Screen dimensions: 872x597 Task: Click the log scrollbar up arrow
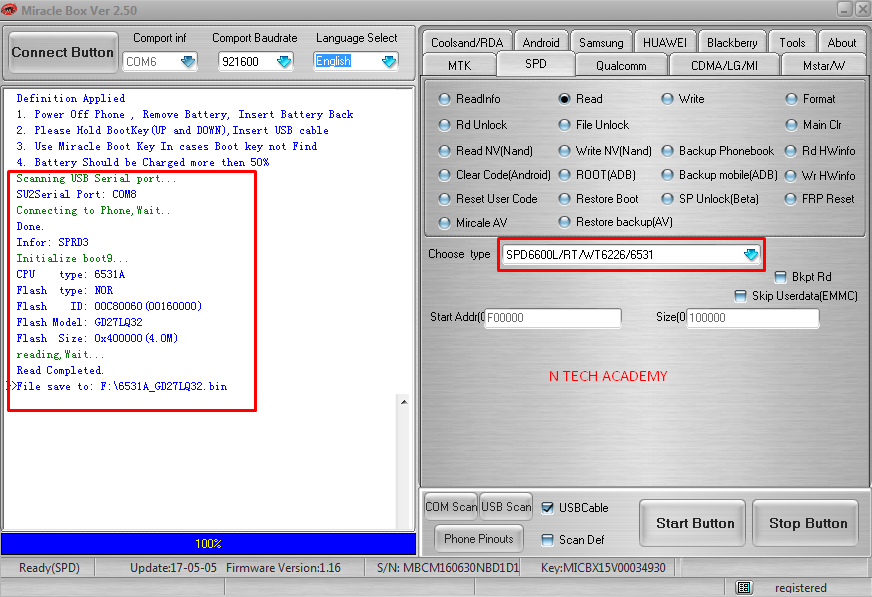(x=404, y=402)
